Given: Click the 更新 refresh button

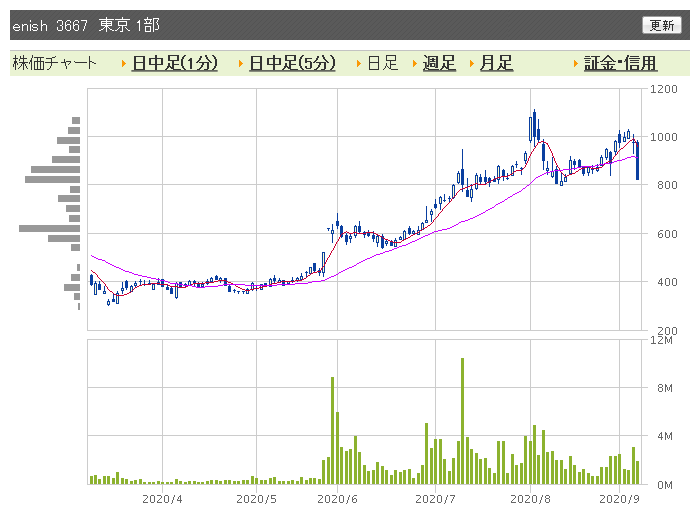Looking at the screenshot, I should point(661,25).
